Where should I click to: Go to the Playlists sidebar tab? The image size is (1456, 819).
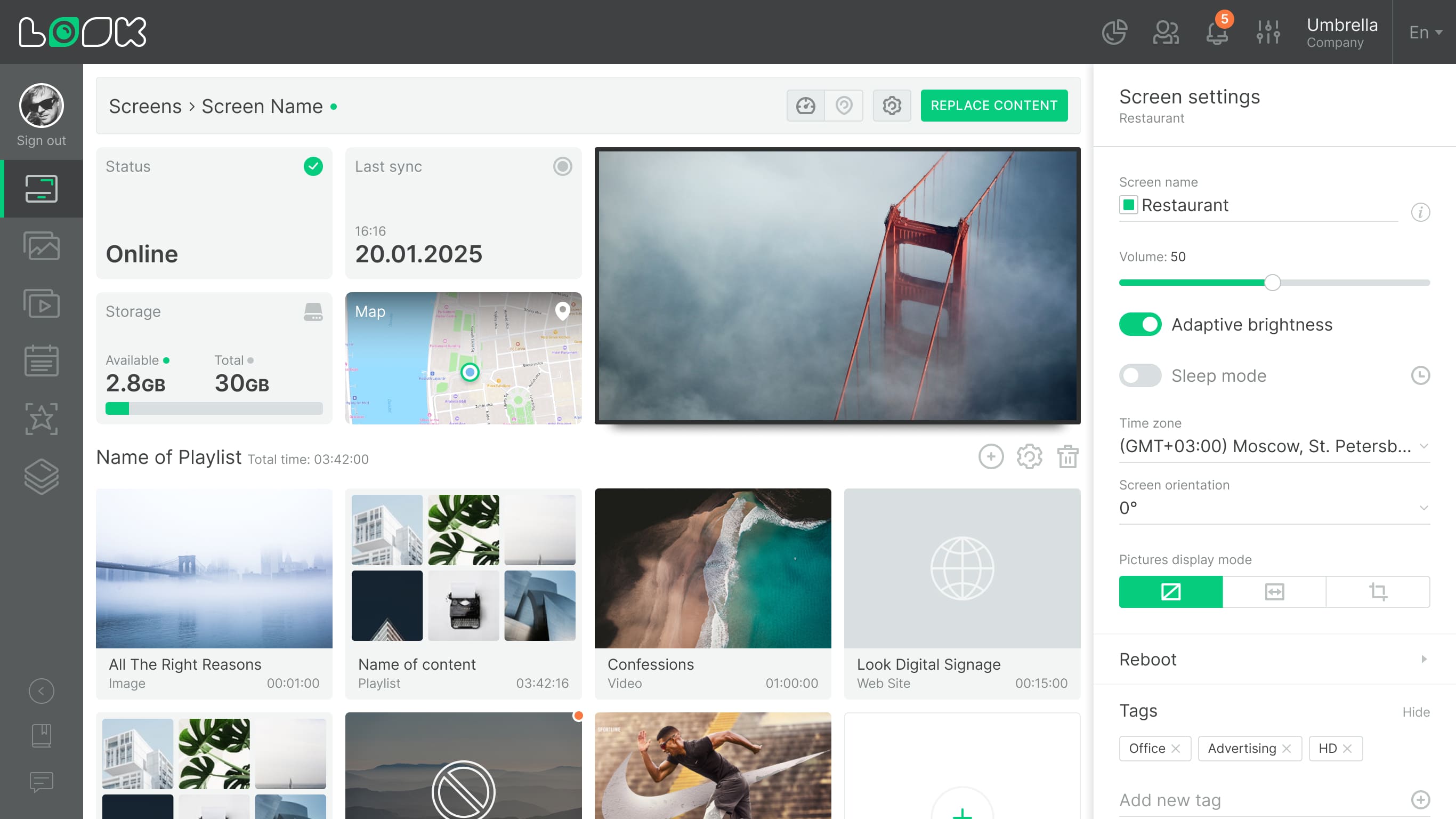click(41, 304)
